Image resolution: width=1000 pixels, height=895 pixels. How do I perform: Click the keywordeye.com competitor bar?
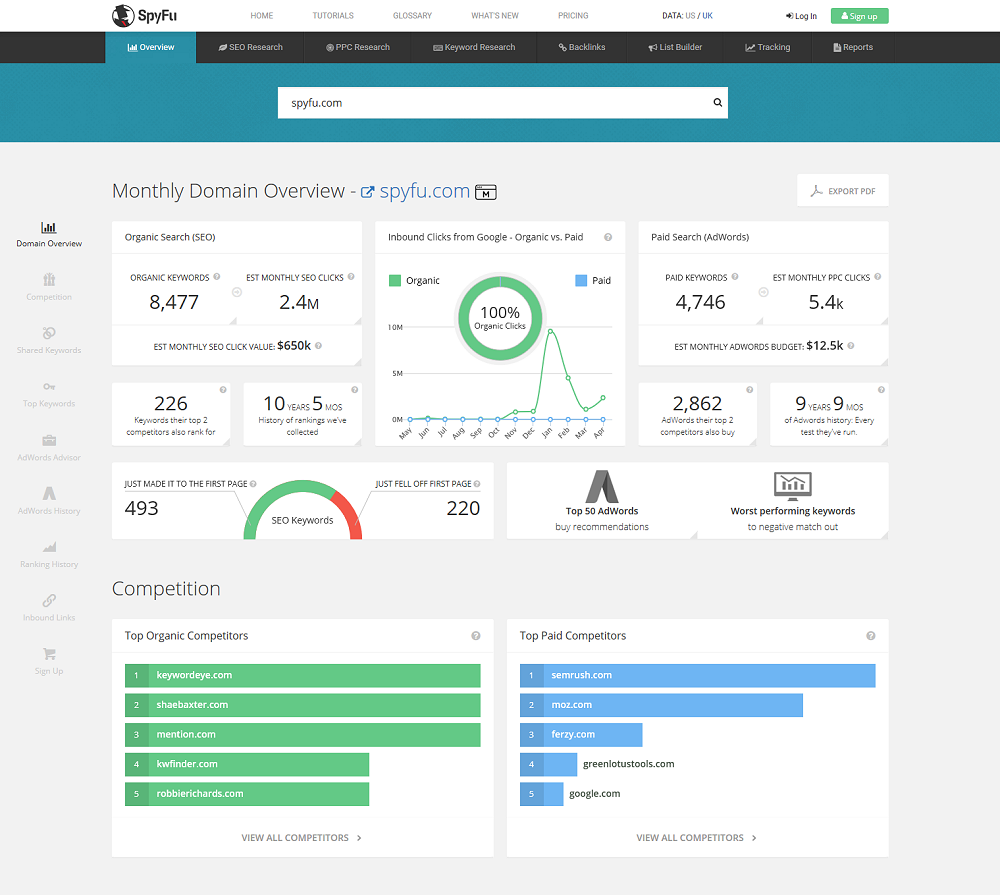[x=302, y=676]
